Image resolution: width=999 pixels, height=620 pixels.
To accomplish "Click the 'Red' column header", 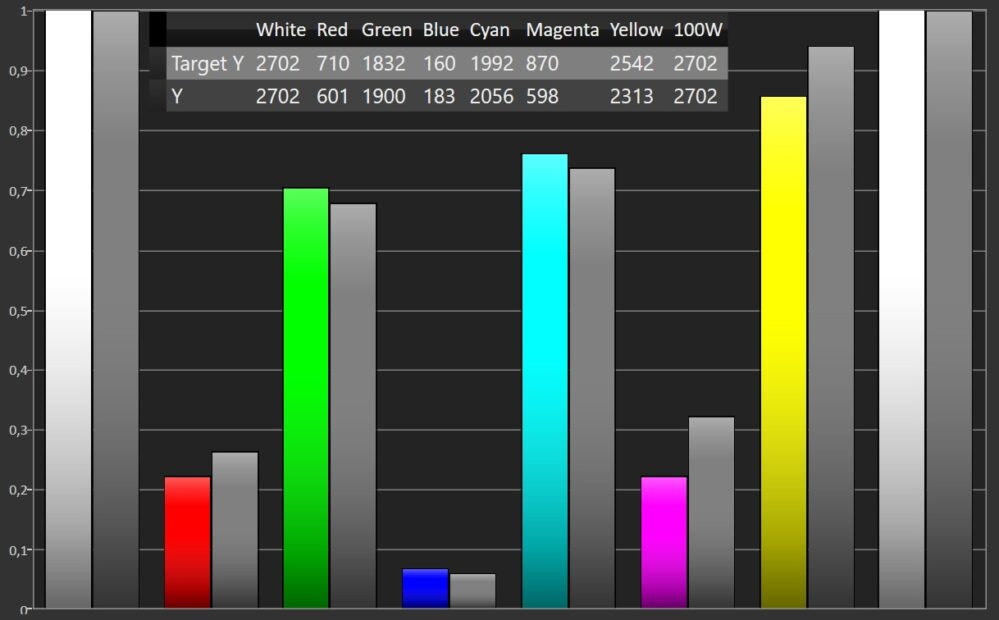I will pyautogui.click(x=332, y=30).
